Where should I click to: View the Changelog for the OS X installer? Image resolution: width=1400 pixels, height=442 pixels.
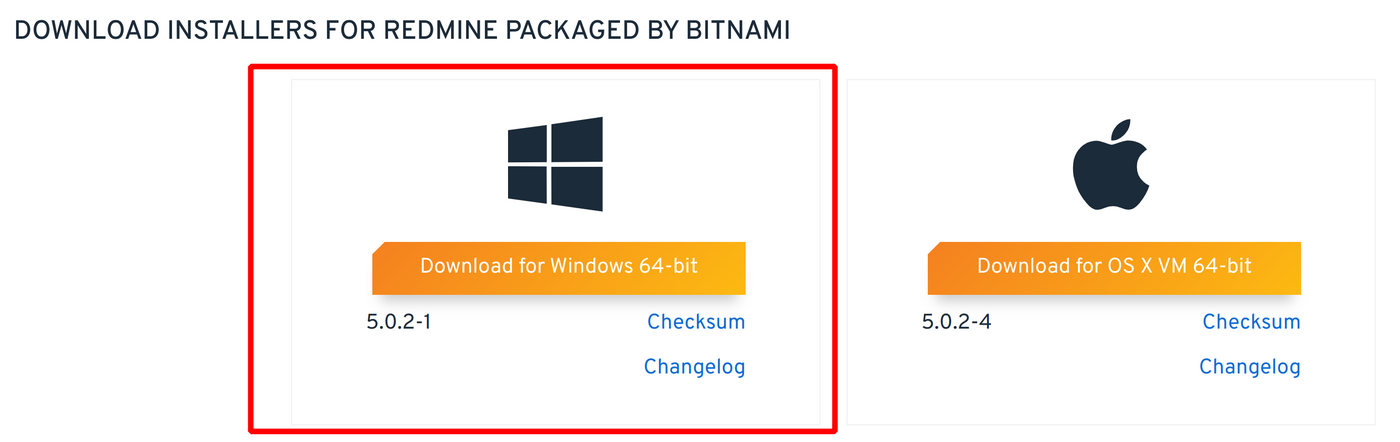(x=1250, y=367)
